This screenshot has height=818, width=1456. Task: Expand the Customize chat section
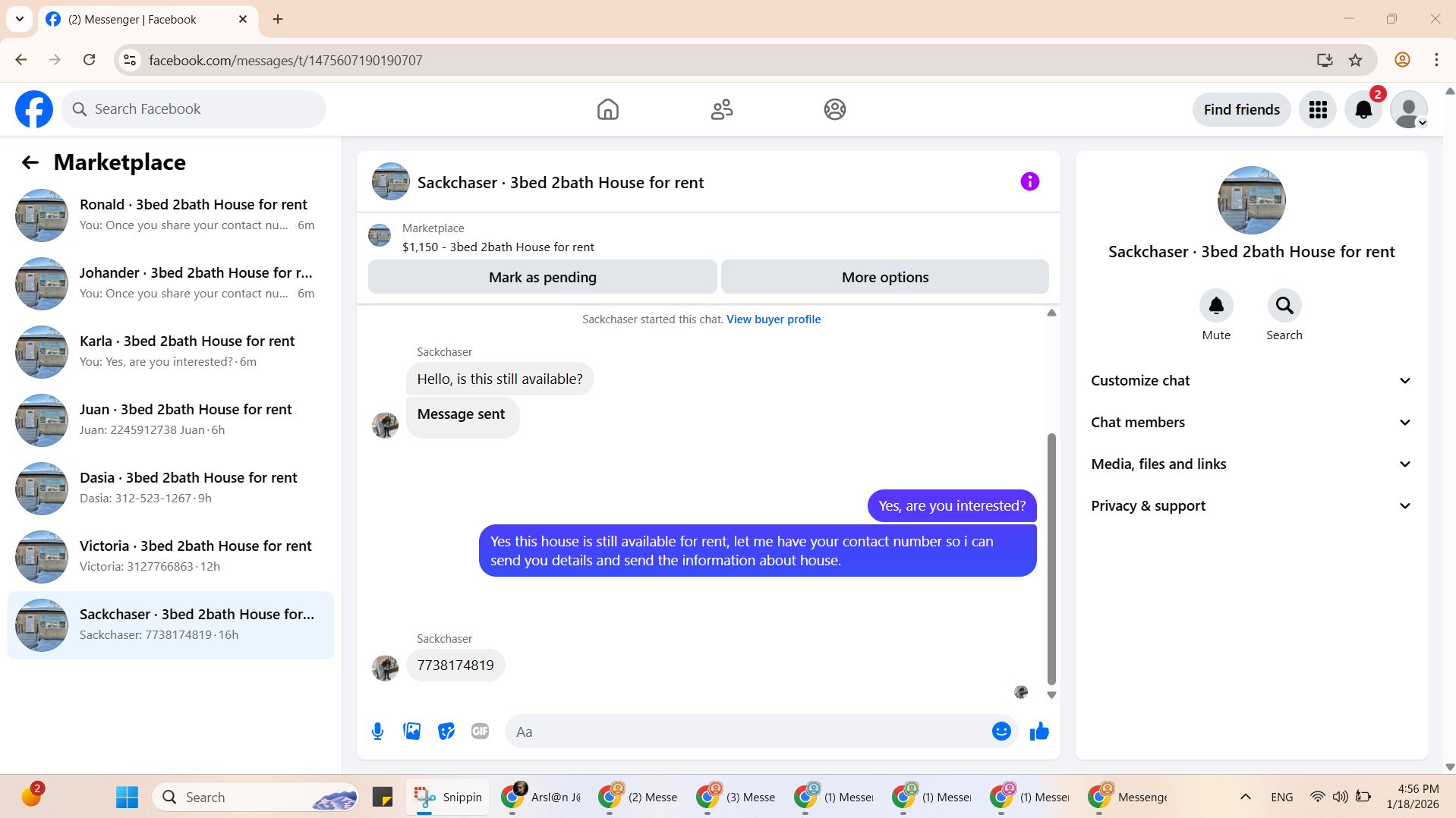1251,381
